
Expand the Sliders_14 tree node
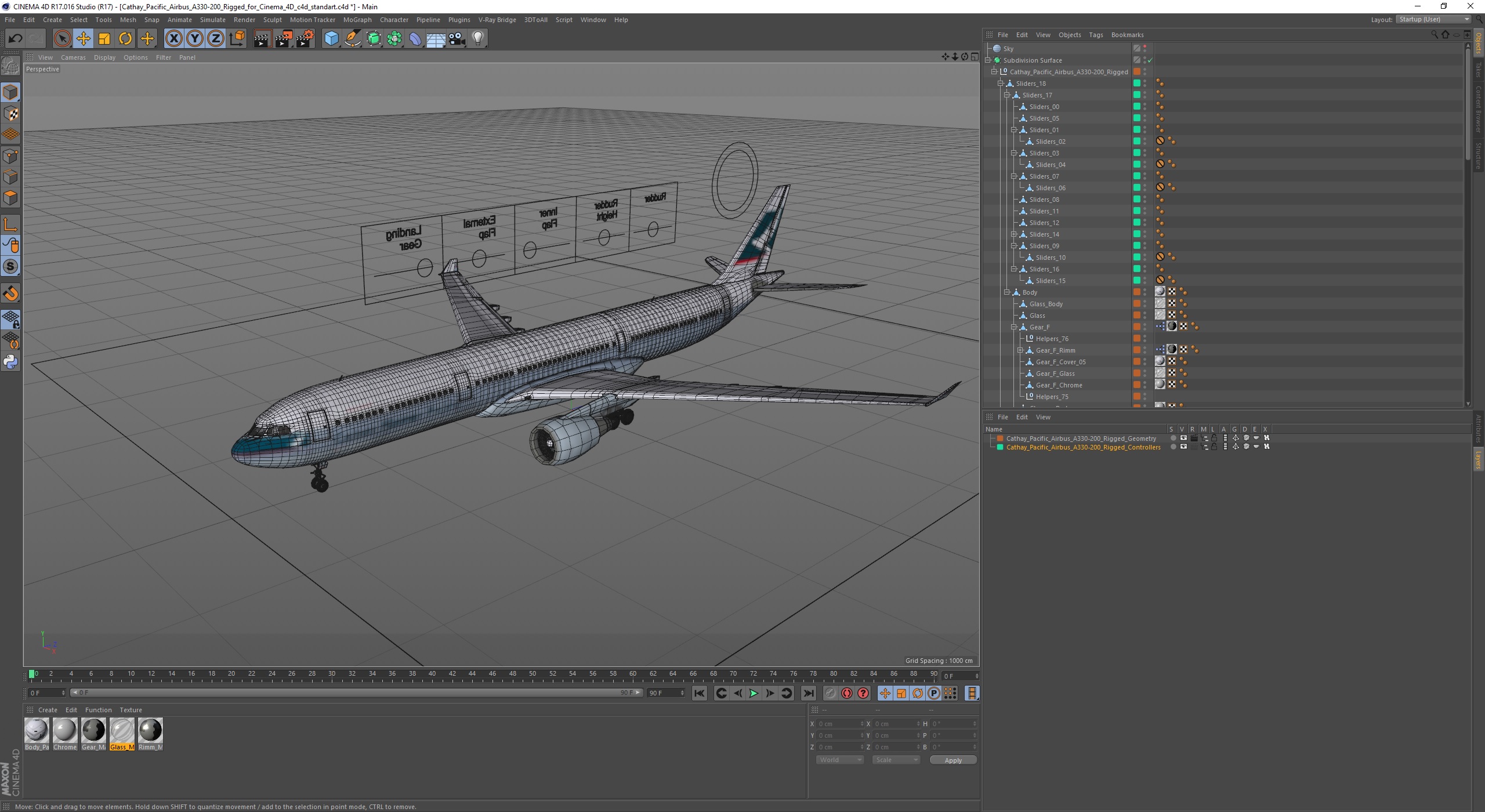point(1014,234)
